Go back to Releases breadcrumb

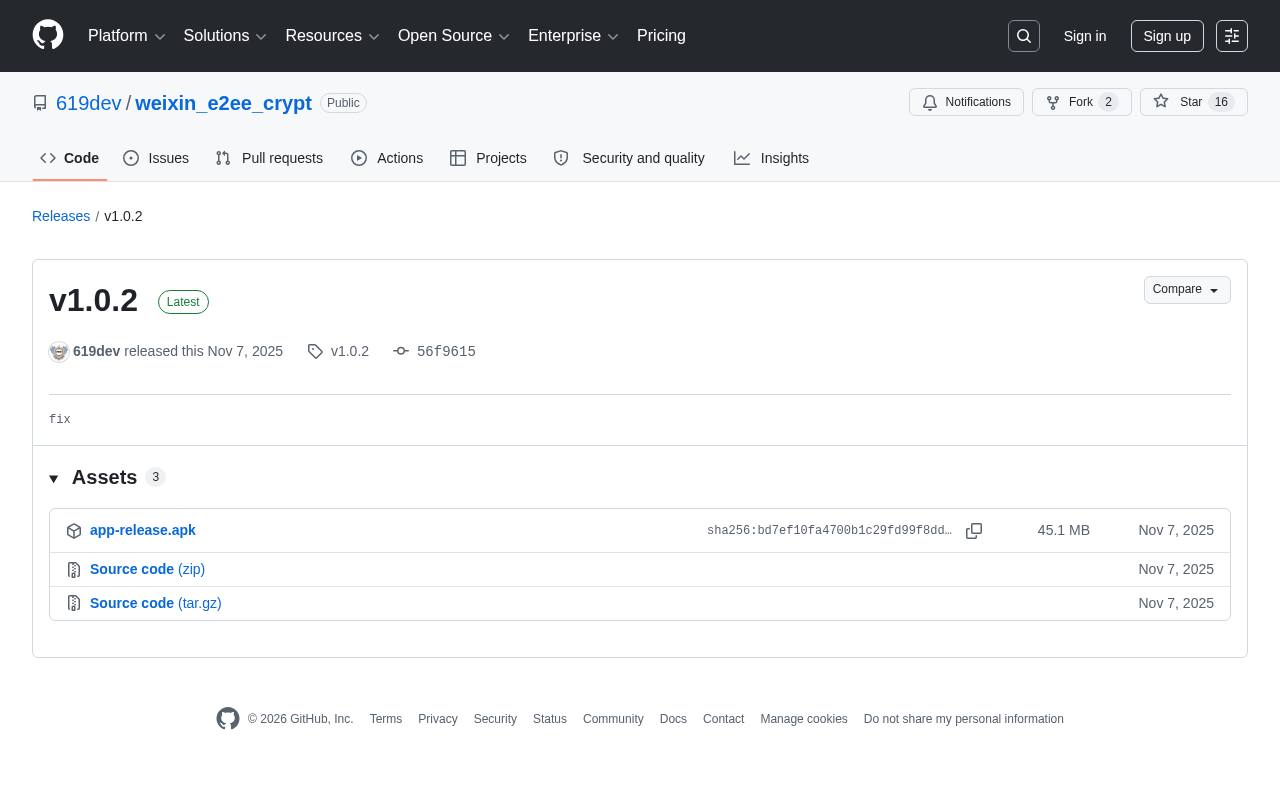click(x=61, y=216)
